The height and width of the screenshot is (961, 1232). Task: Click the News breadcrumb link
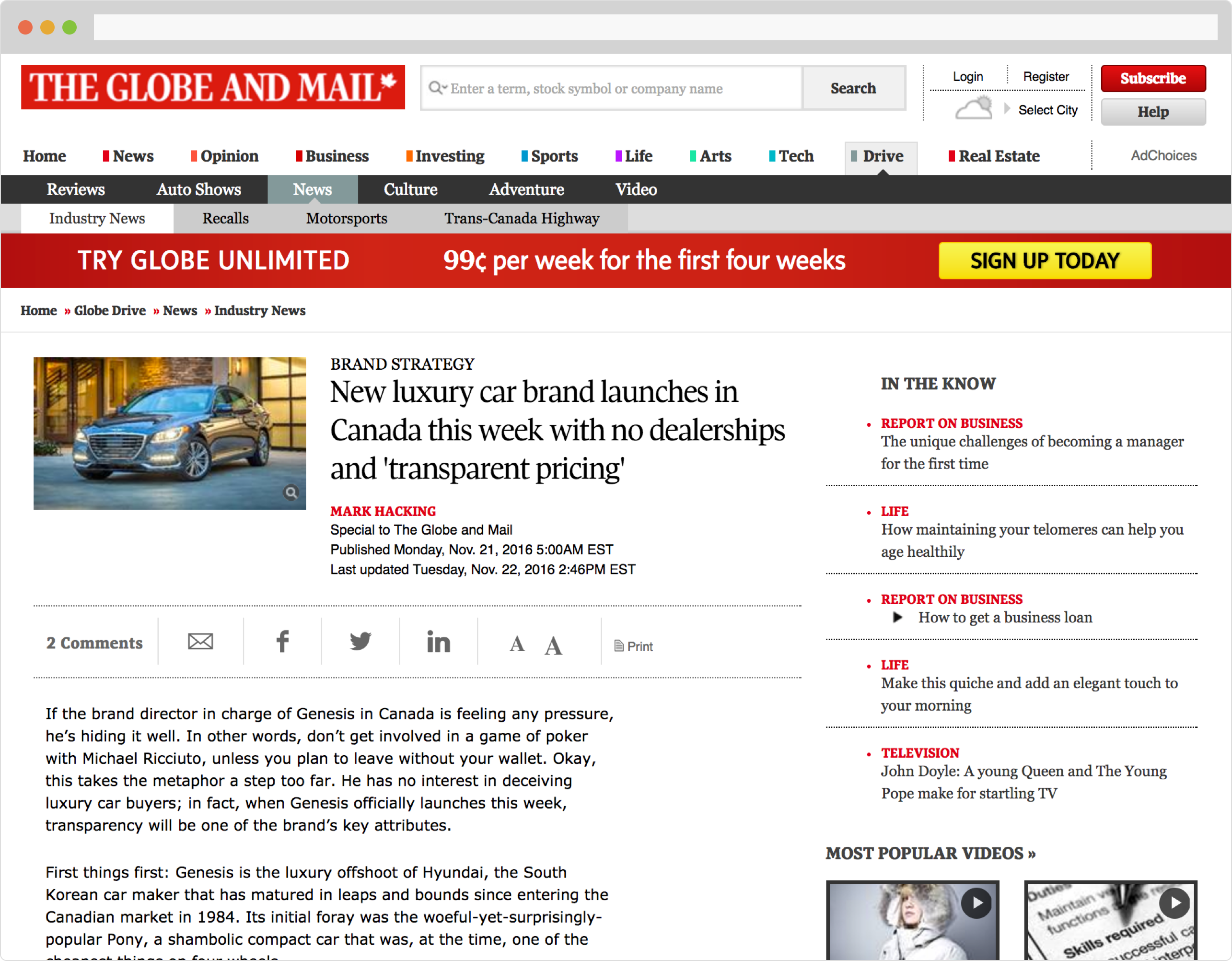[x=180, y=311]
